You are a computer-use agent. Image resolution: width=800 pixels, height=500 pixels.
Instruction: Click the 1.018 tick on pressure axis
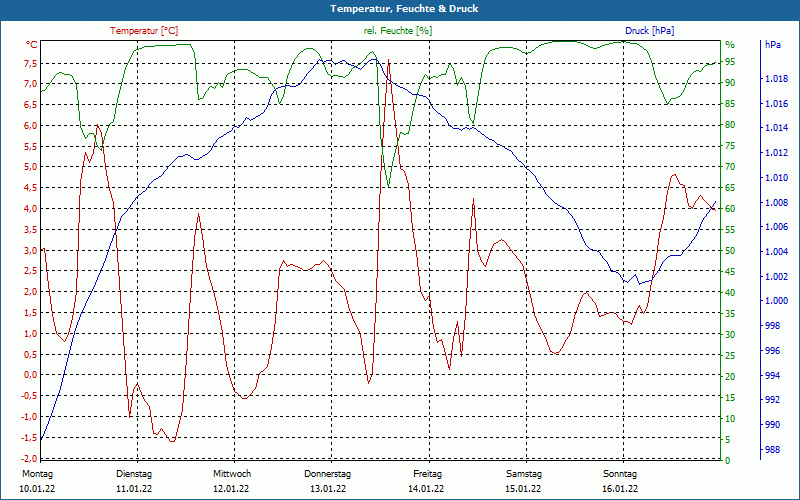pyautogui.click(x=775, y=79)
